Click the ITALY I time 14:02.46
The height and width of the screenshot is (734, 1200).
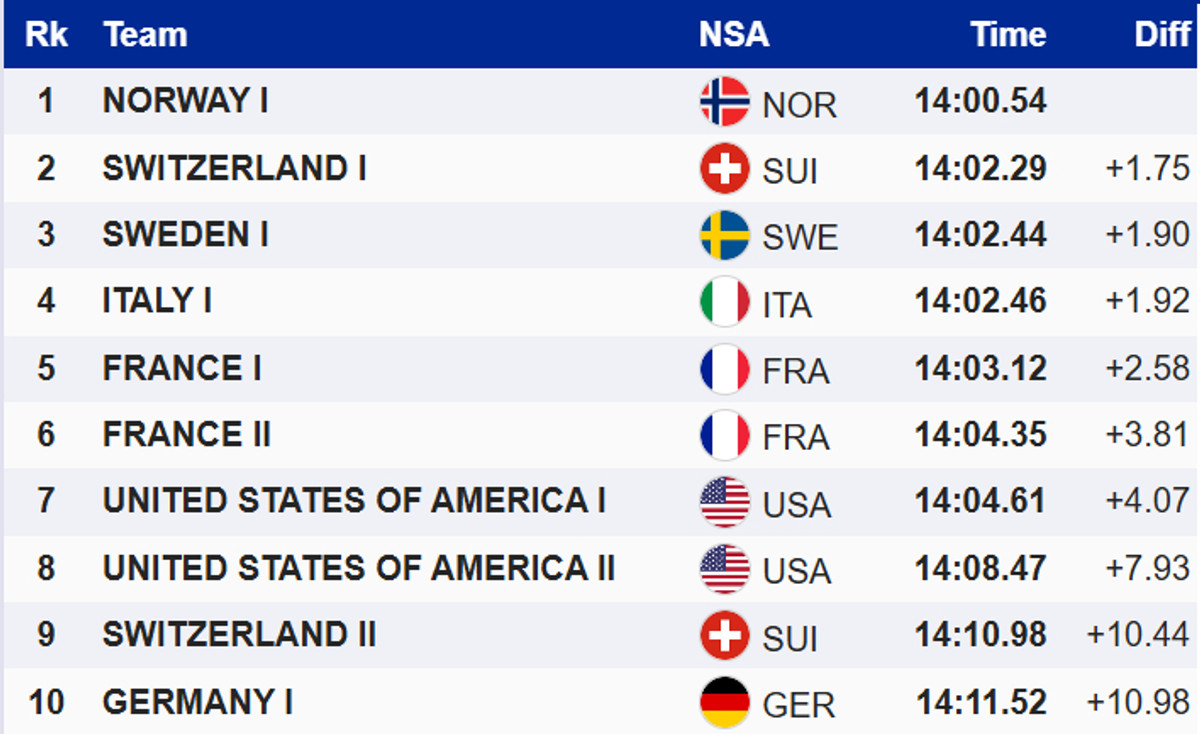click(980, 302)
